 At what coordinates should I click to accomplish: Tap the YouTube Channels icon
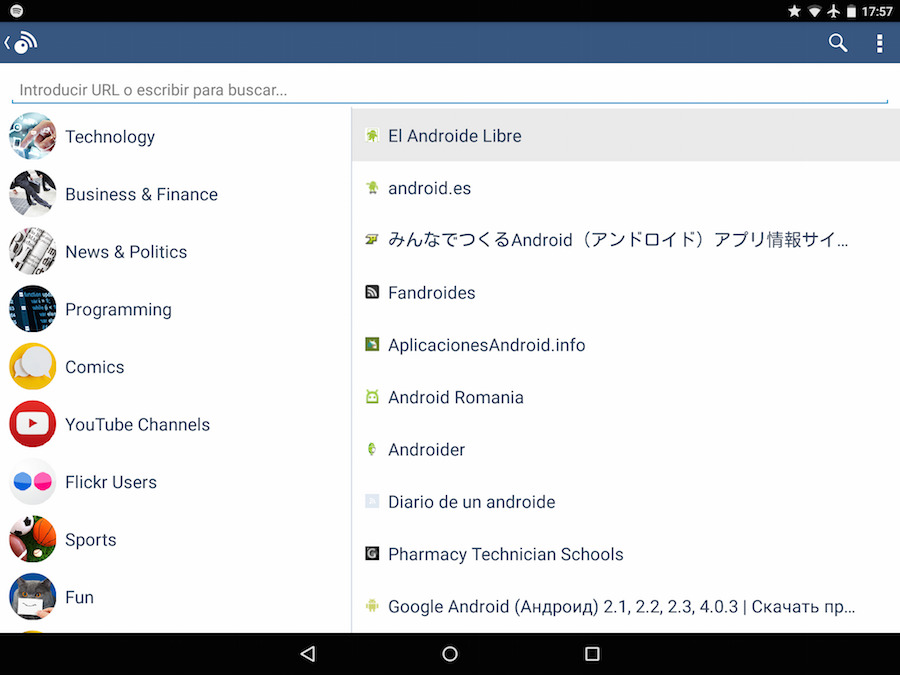[x=33, y=424]
